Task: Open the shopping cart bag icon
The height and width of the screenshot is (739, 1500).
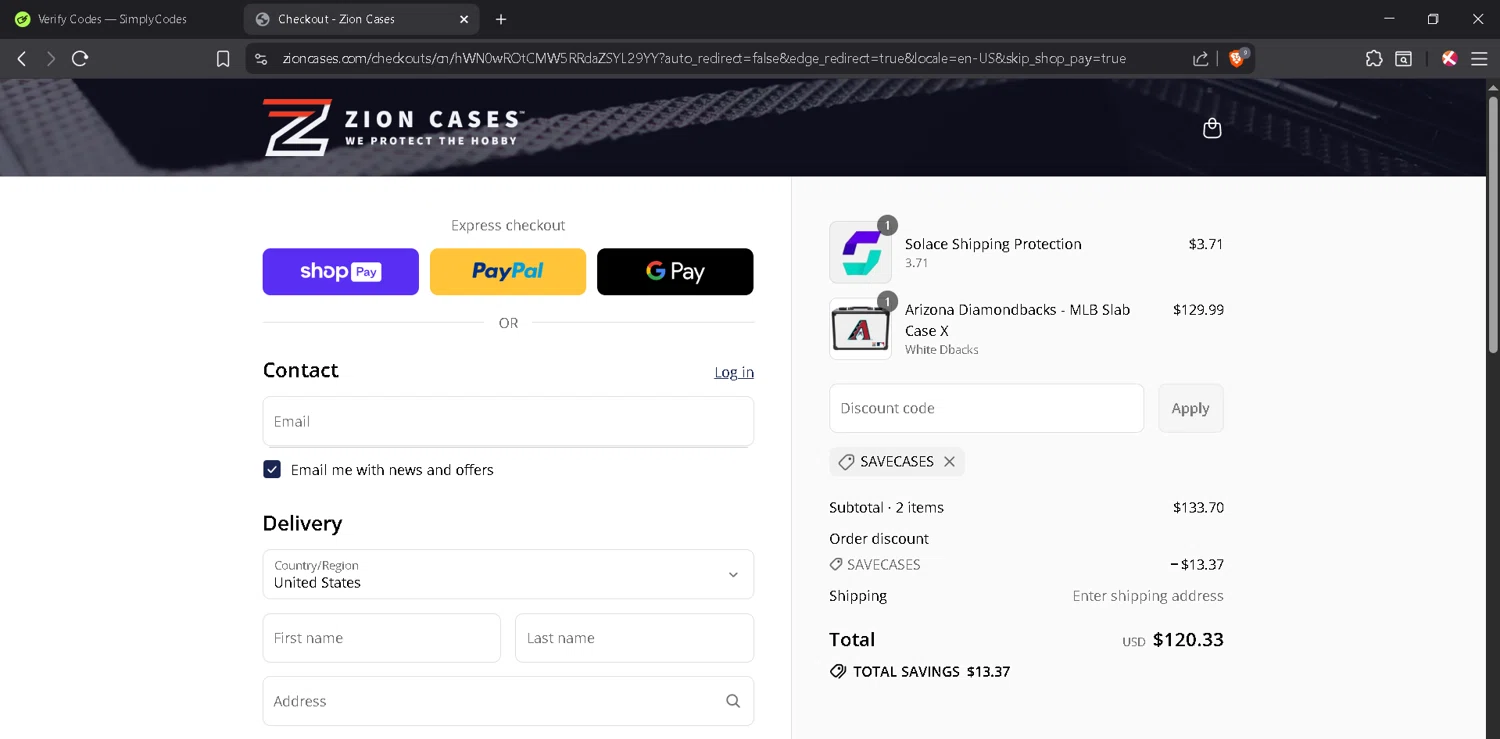Action: tap(1212, 128)
